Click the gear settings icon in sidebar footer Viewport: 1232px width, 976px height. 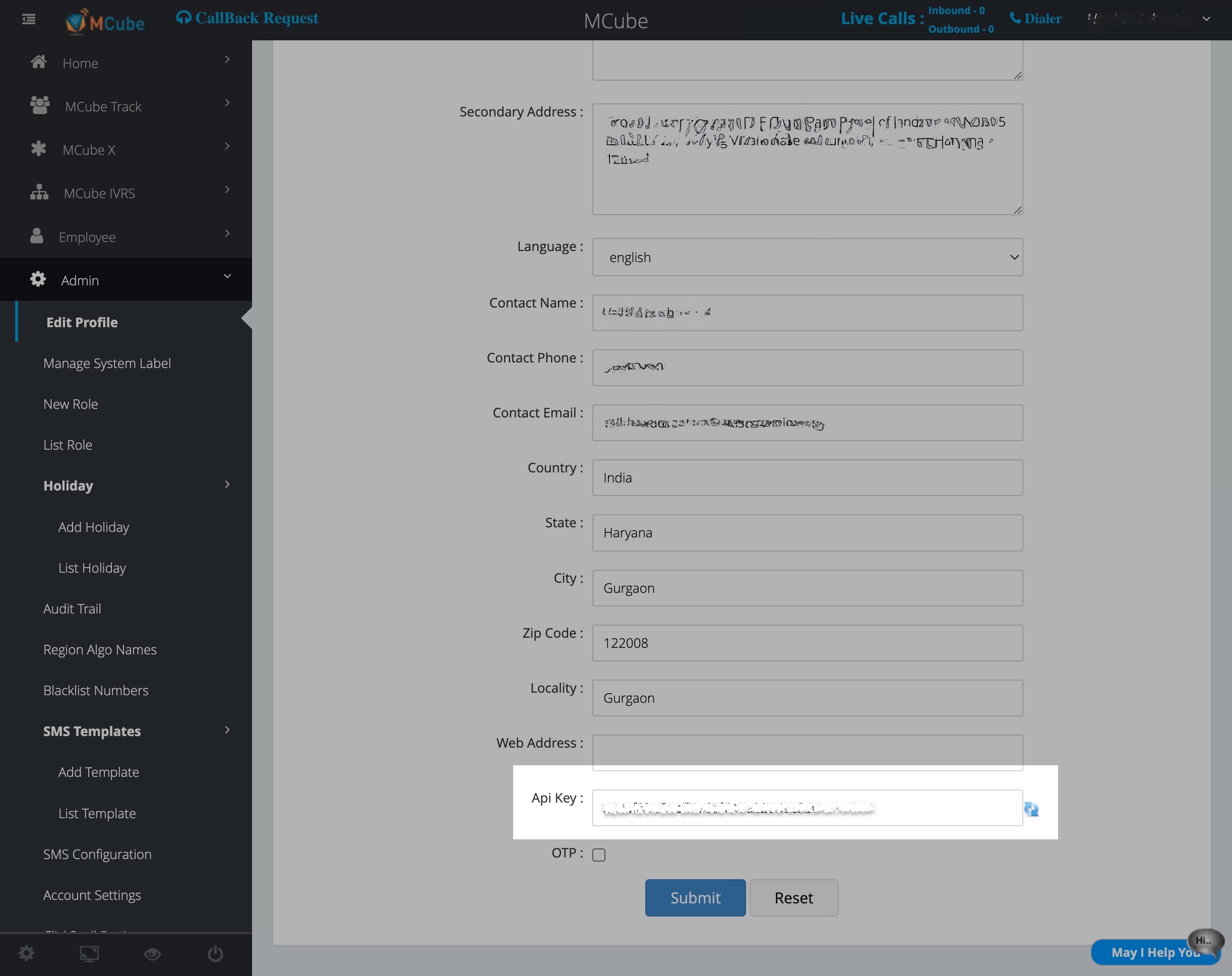pyautogui.click(x=26, y=953)
